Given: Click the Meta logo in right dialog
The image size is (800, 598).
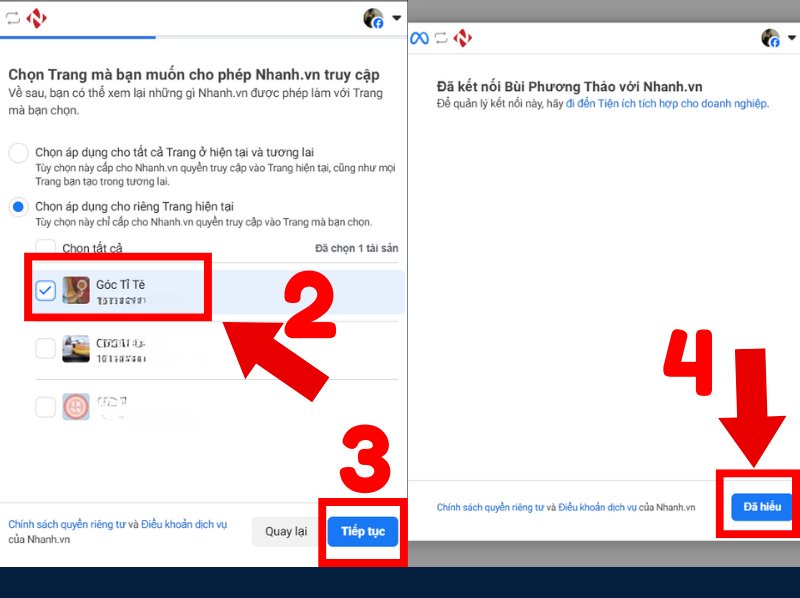Looking at the screenshot, I should [x=419, y=38].
